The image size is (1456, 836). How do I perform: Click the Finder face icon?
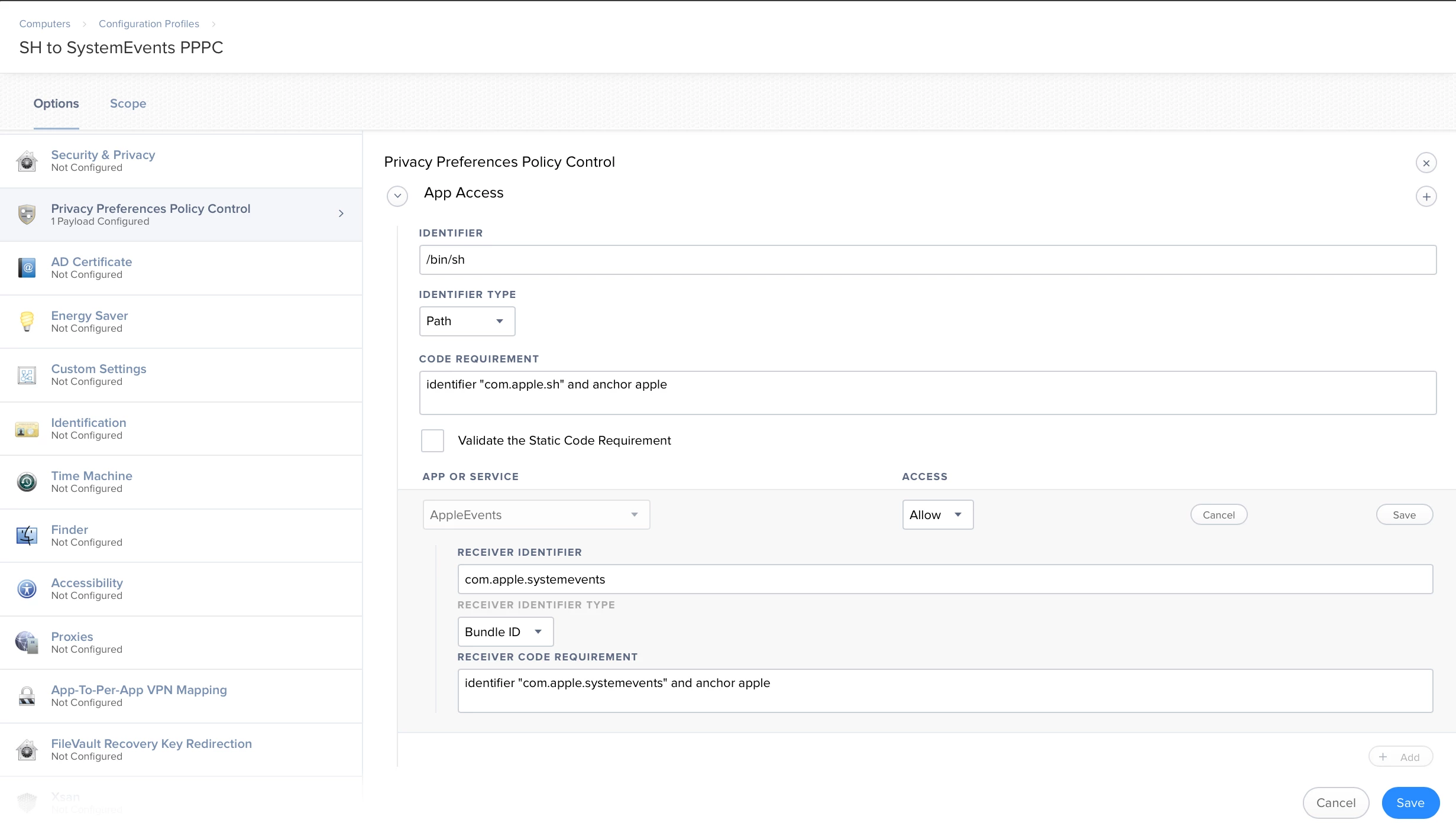pyautogui.click(x=27, y=536)
